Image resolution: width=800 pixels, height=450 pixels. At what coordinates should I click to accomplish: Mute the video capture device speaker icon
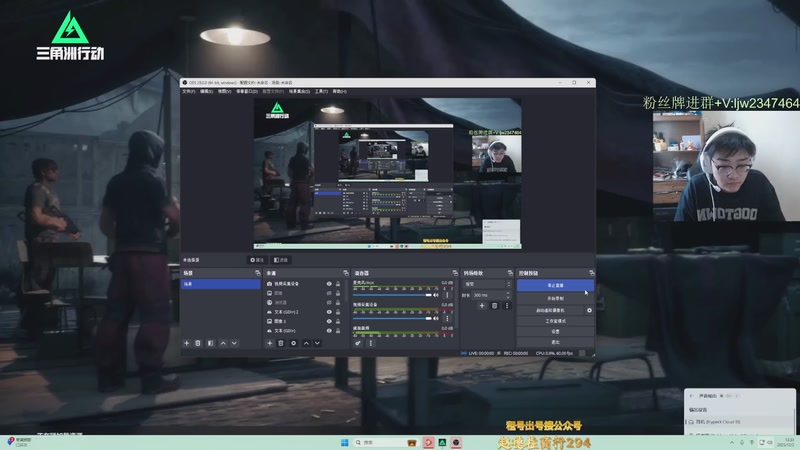(x=436, y=318)
